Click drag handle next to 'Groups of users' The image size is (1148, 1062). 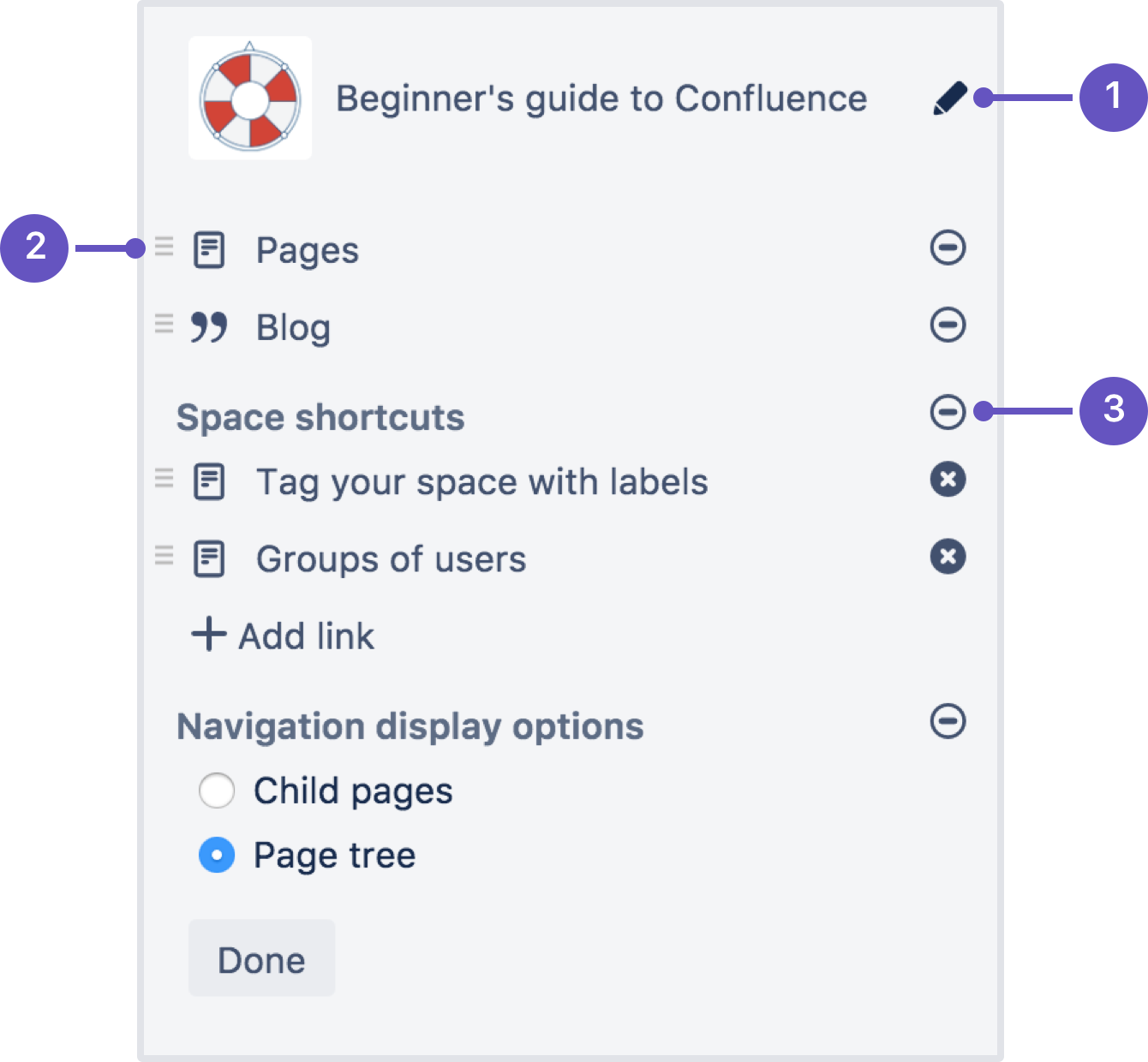[164, 556]
